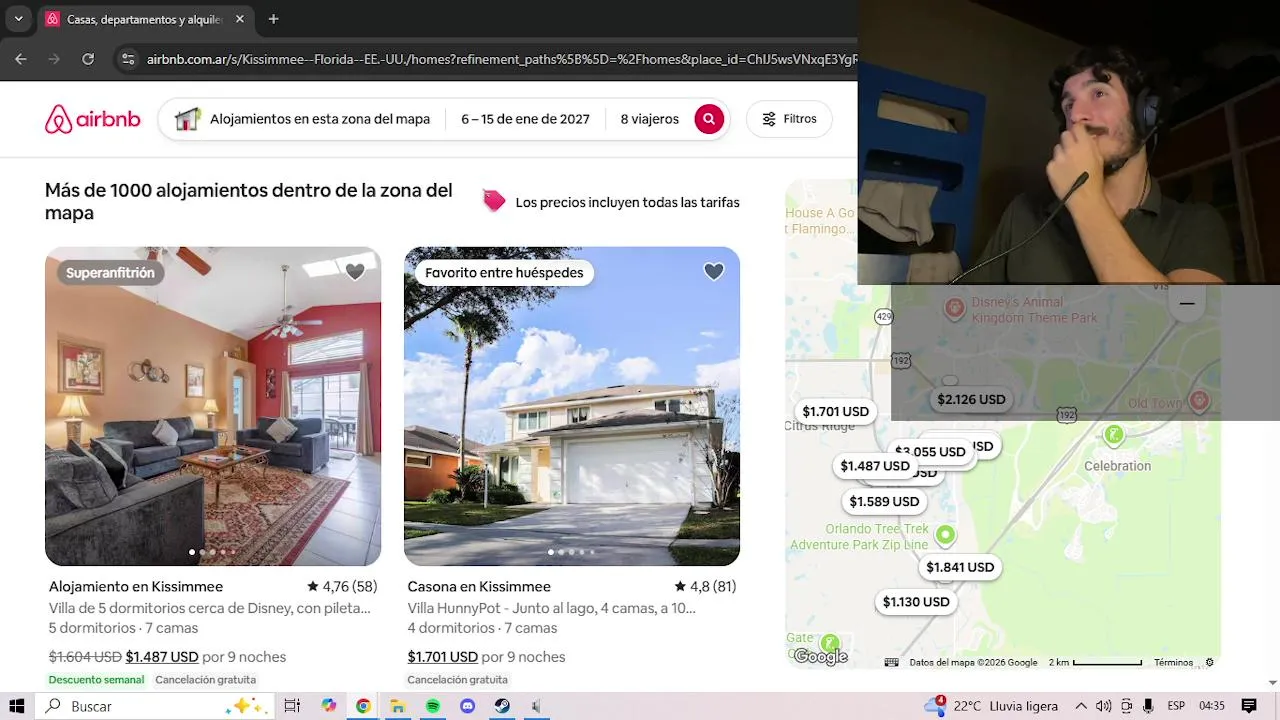Screen dimensions: 1280x720
Task: Click the '$1.487 USD' listing price
Action: (162, 657)
